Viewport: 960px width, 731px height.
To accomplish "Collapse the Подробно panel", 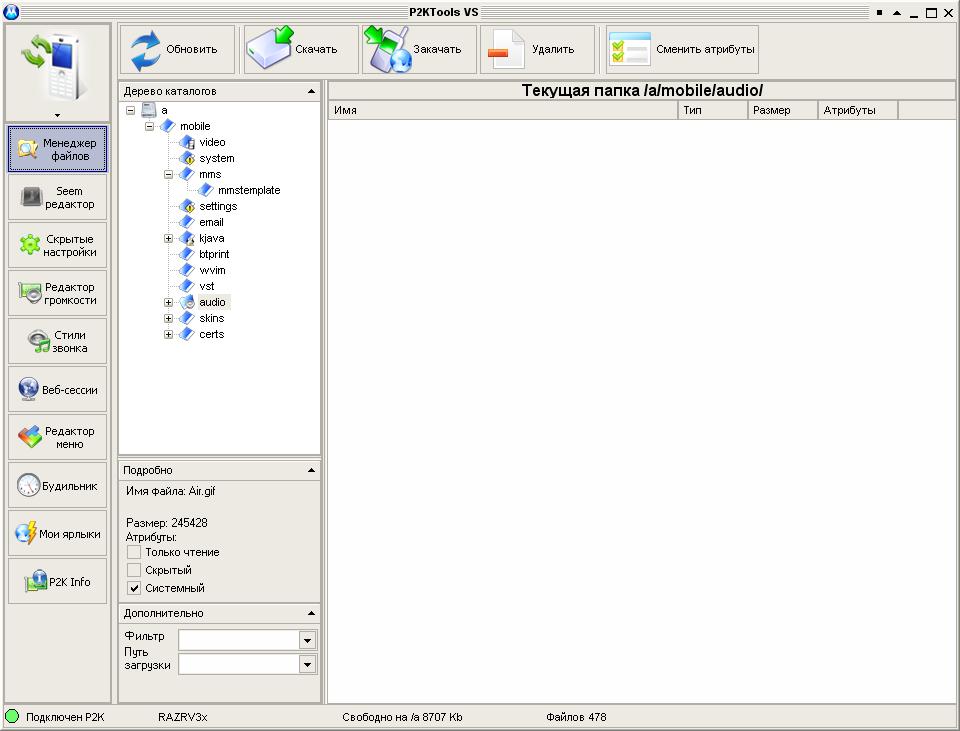I will (311, 470).
